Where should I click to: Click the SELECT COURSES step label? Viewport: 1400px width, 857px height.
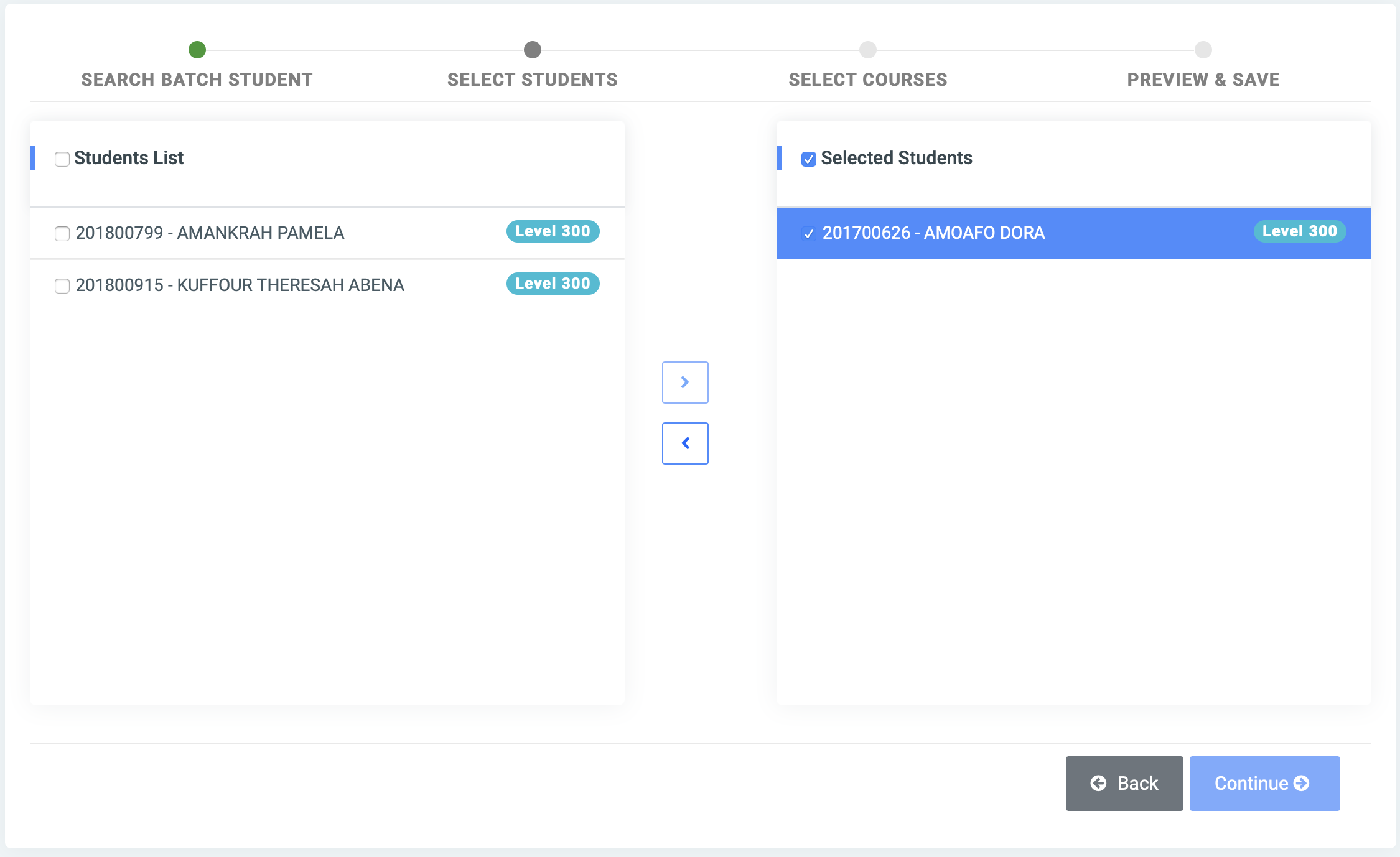click(x=867, y=79)
